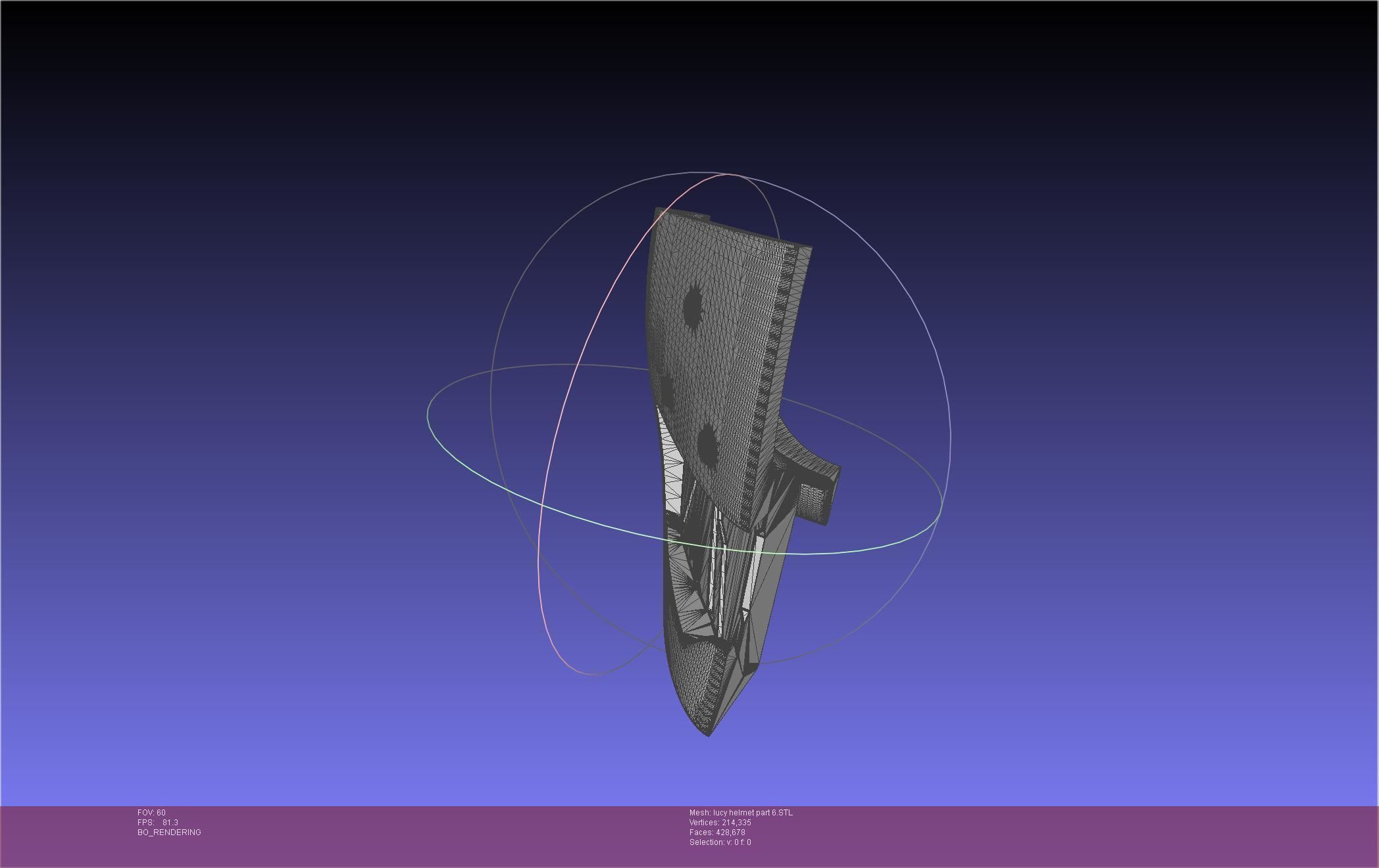Click the mesh name lucy helmet part 6.STL
1379x868 pixels.
(x=741, y=813)
